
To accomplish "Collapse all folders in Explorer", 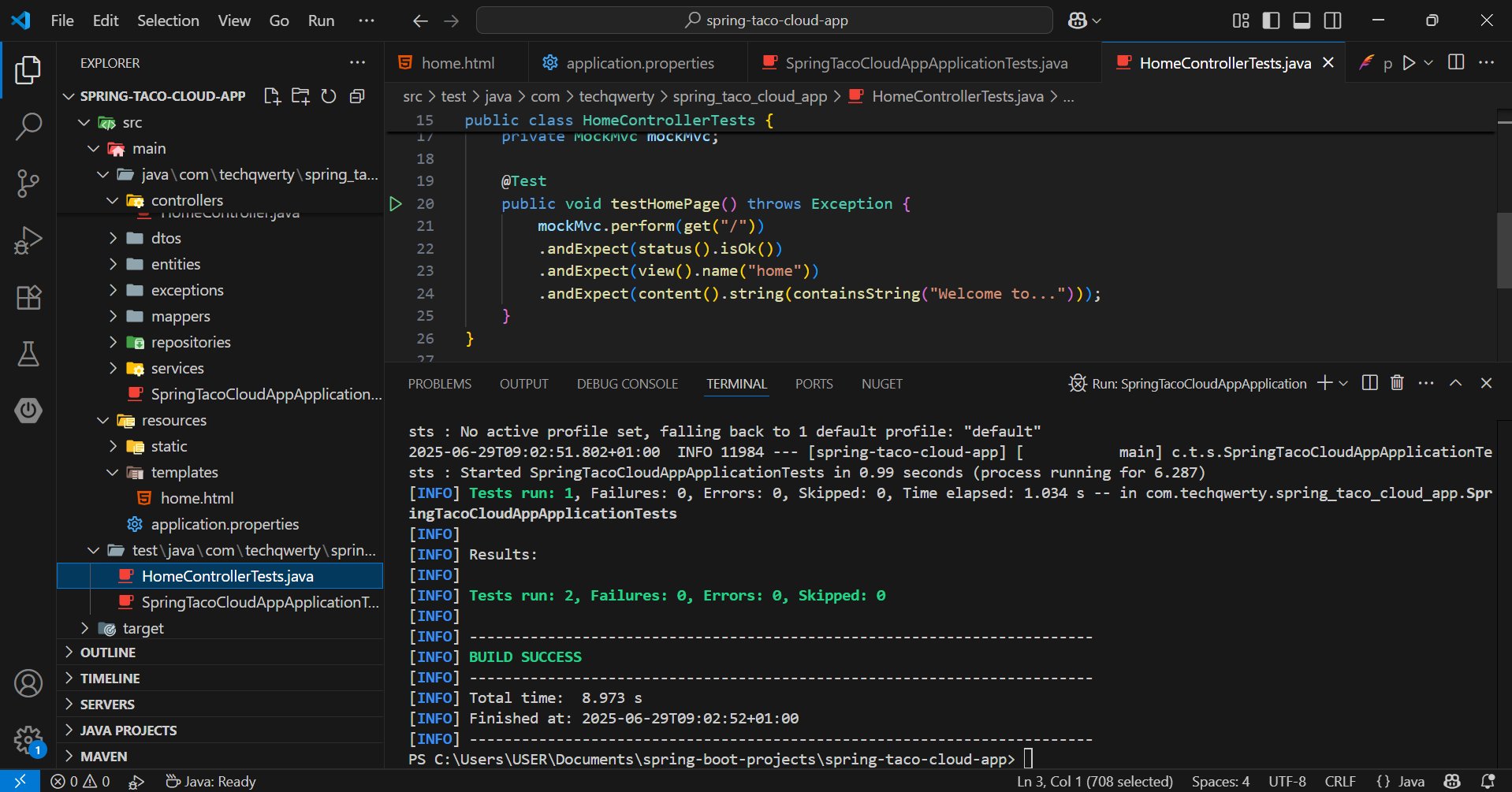I will click(357, 96).
